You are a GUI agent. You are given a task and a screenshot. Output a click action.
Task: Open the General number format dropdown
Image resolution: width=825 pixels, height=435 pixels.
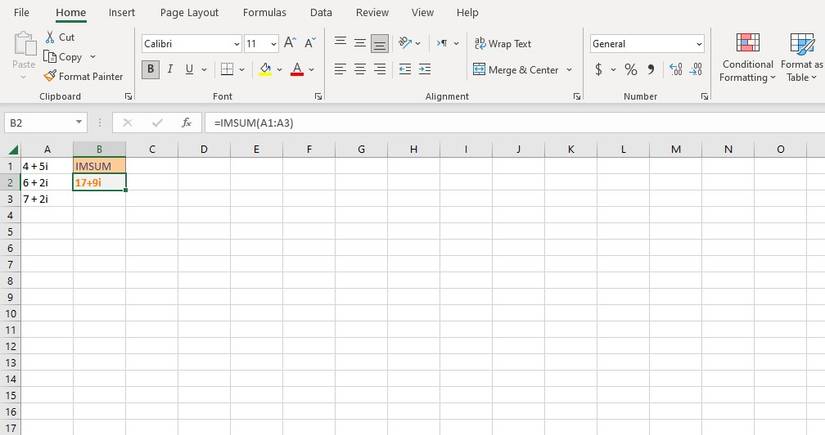click(x=699, y=44)
